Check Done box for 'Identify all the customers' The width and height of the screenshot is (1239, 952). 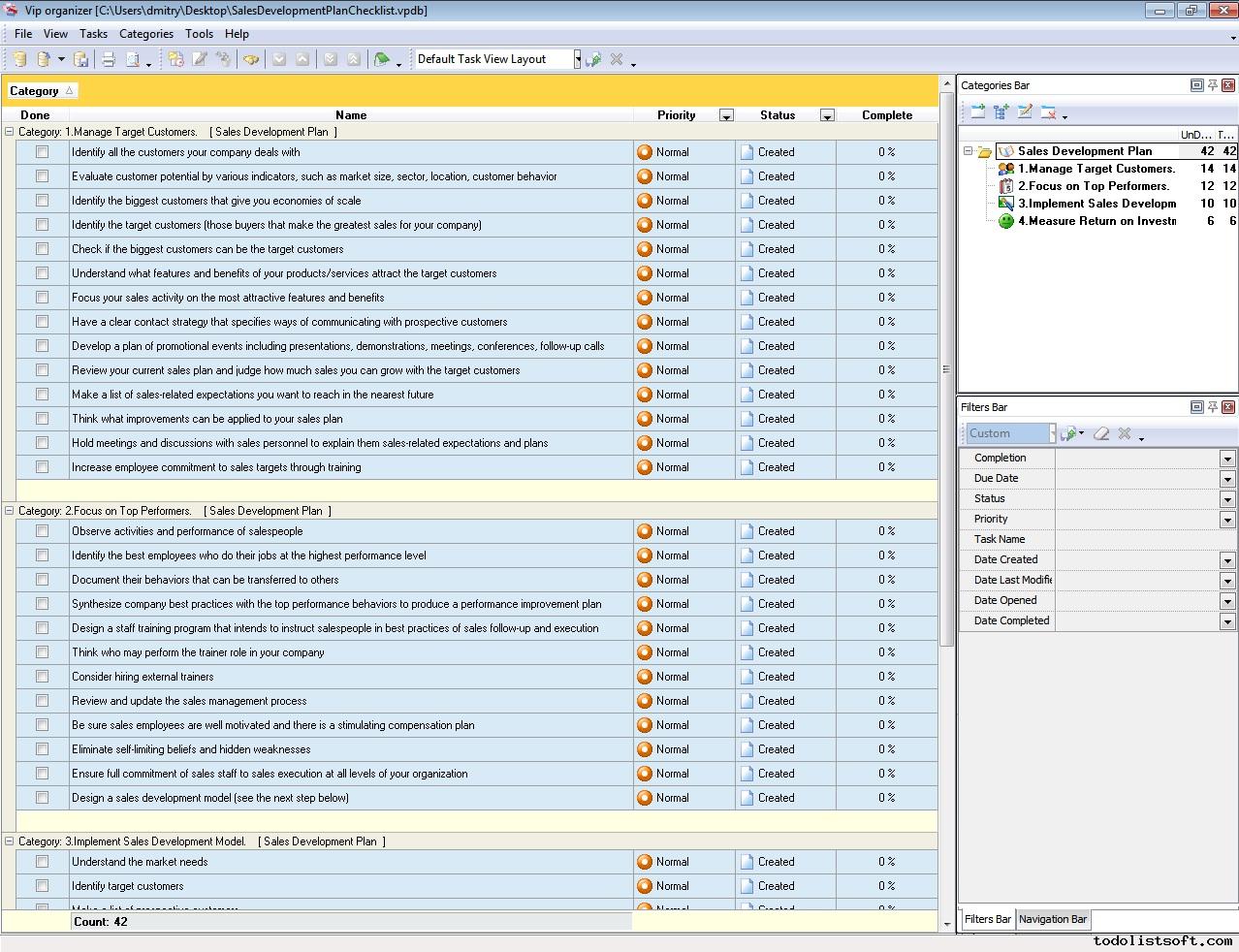pos(42,152)
